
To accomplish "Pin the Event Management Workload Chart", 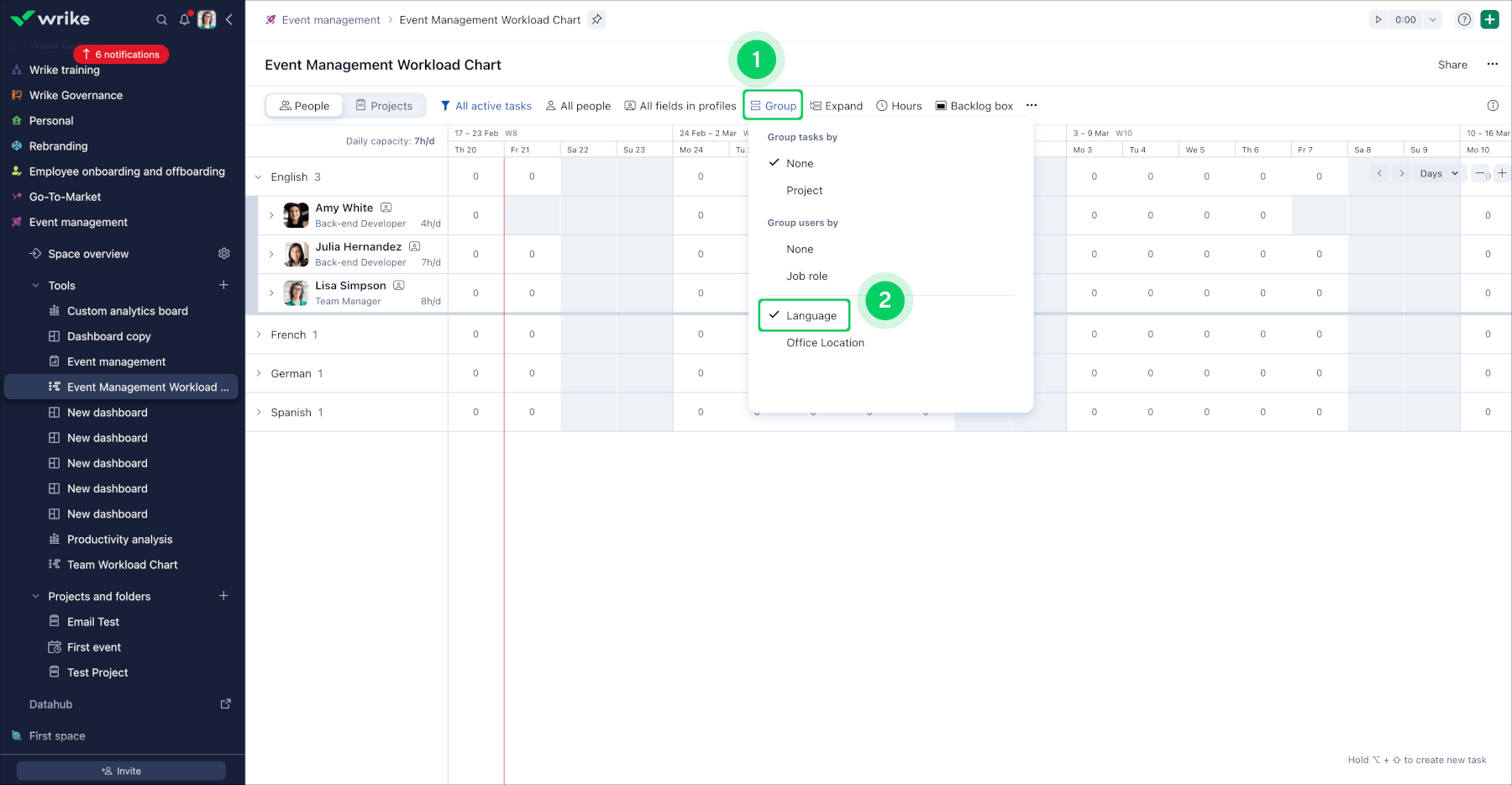I will pos(596,19).
